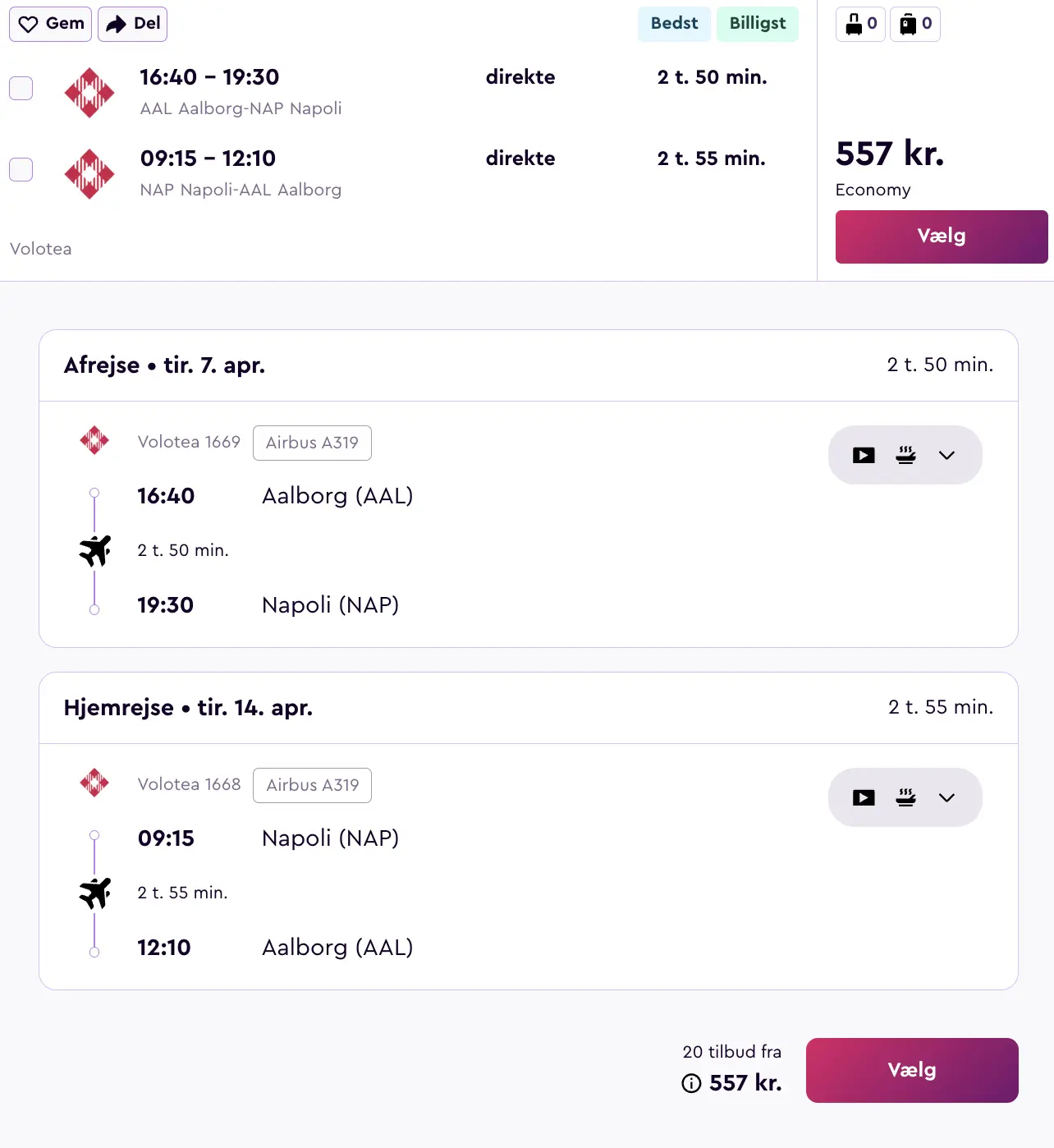Viewport: 1054px width, 1148px height.
Task: Tick the checkbox for the Aalborg-Napoli flight
Action: tap(21, 88)
